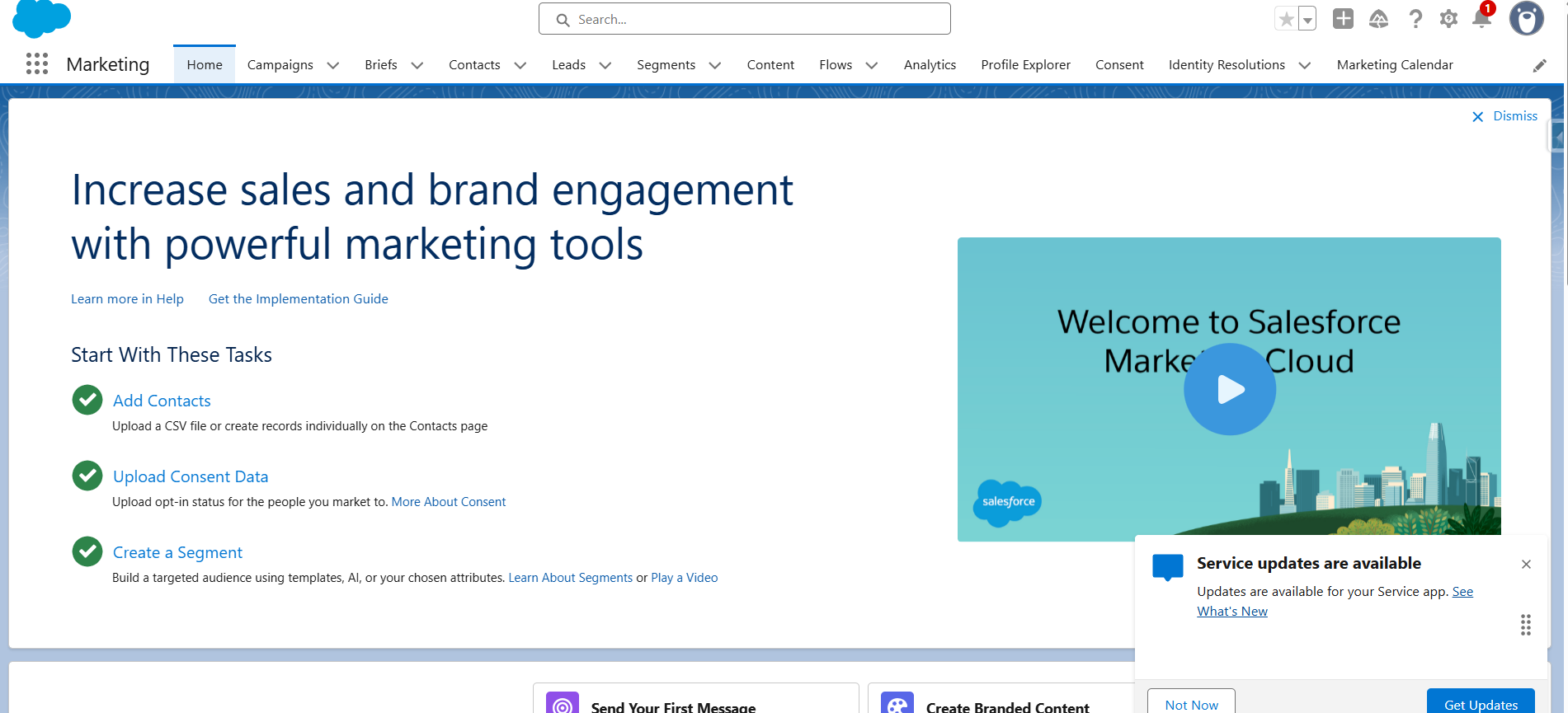Open the Favorites list dropdown arrow

(x=1307, y=19)
